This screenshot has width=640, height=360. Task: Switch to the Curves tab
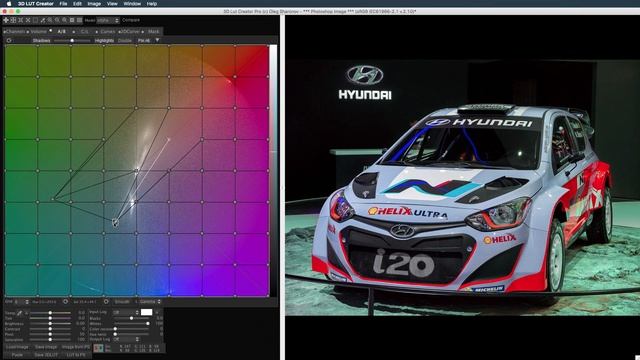(x=107, y=31)
